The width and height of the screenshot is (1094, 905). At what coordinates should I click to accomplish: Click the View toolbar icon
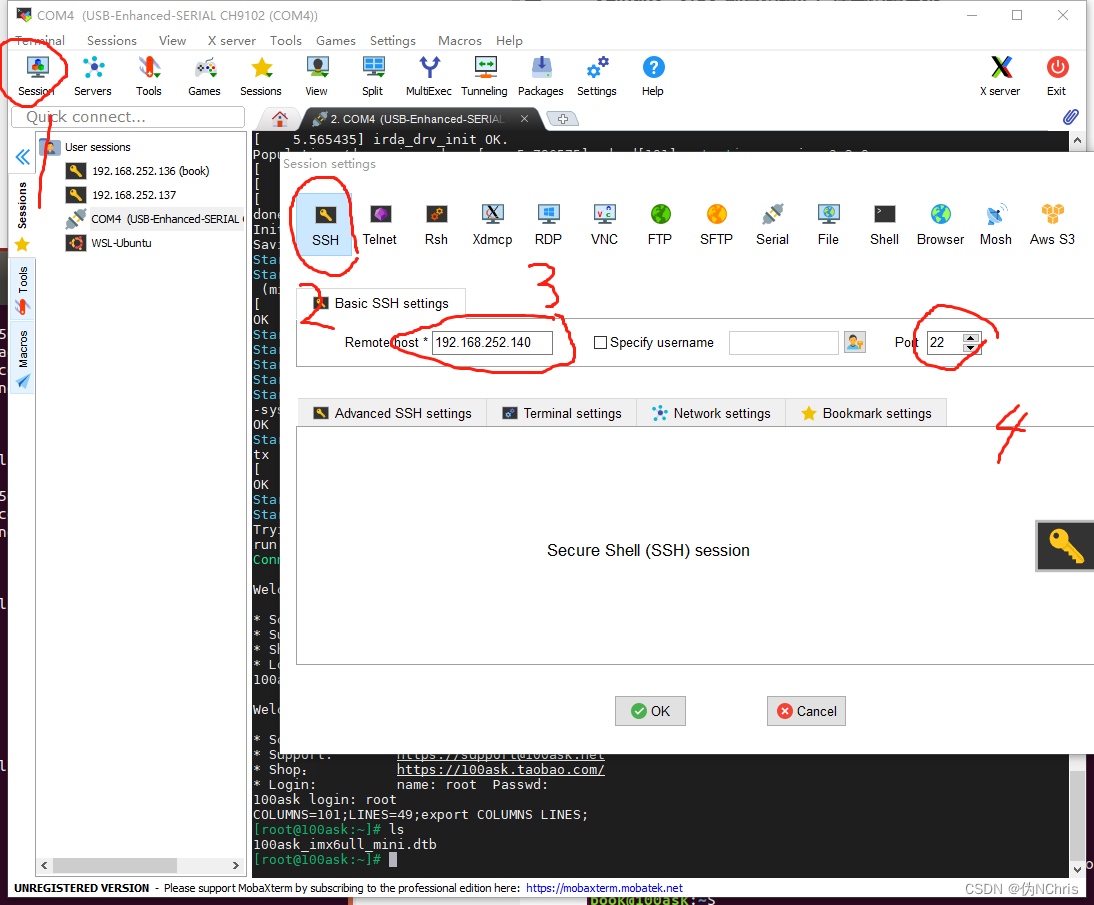[317, 76]
